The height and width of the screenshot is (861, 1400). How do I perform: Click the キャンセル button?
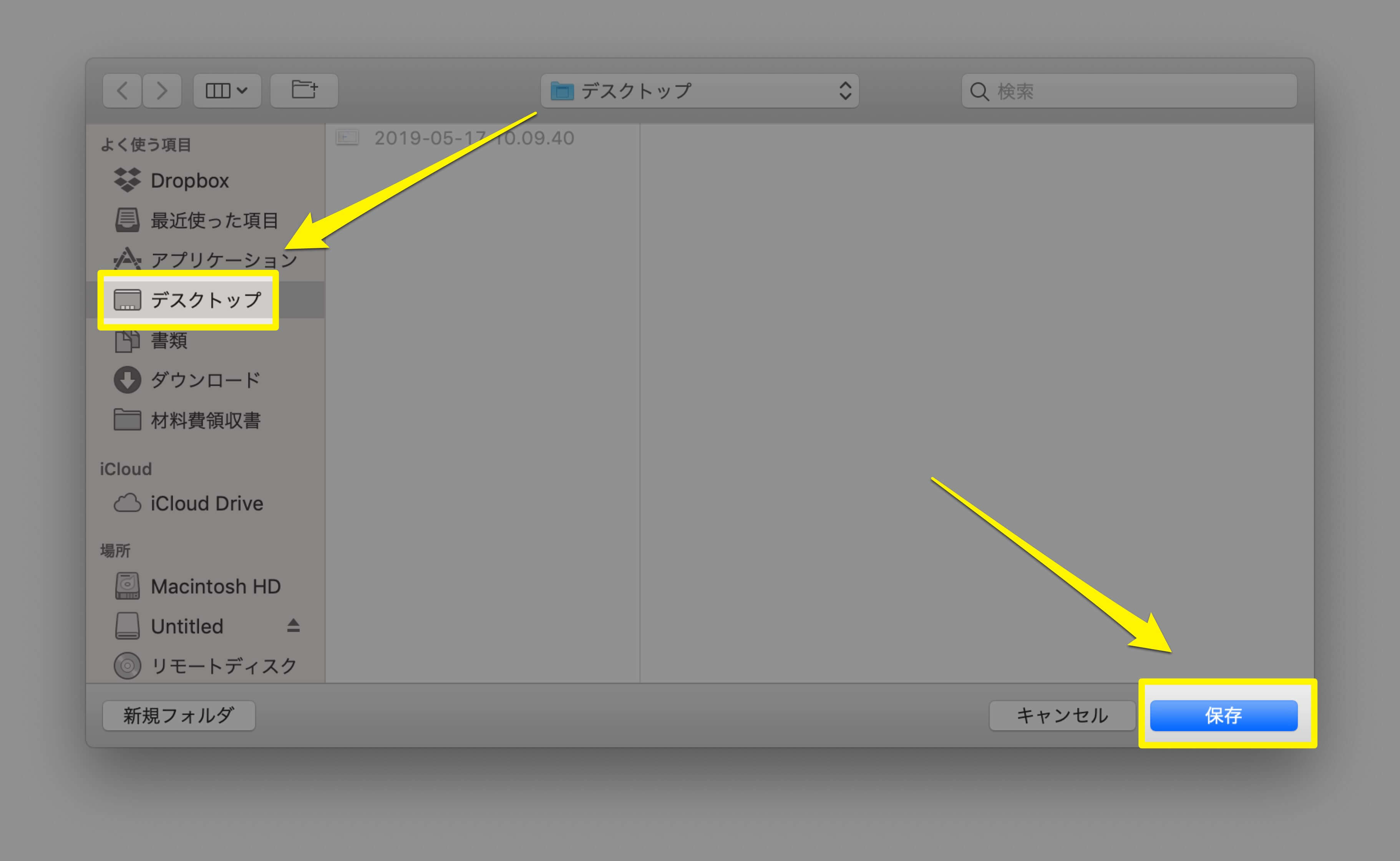tap(1062, 716)
